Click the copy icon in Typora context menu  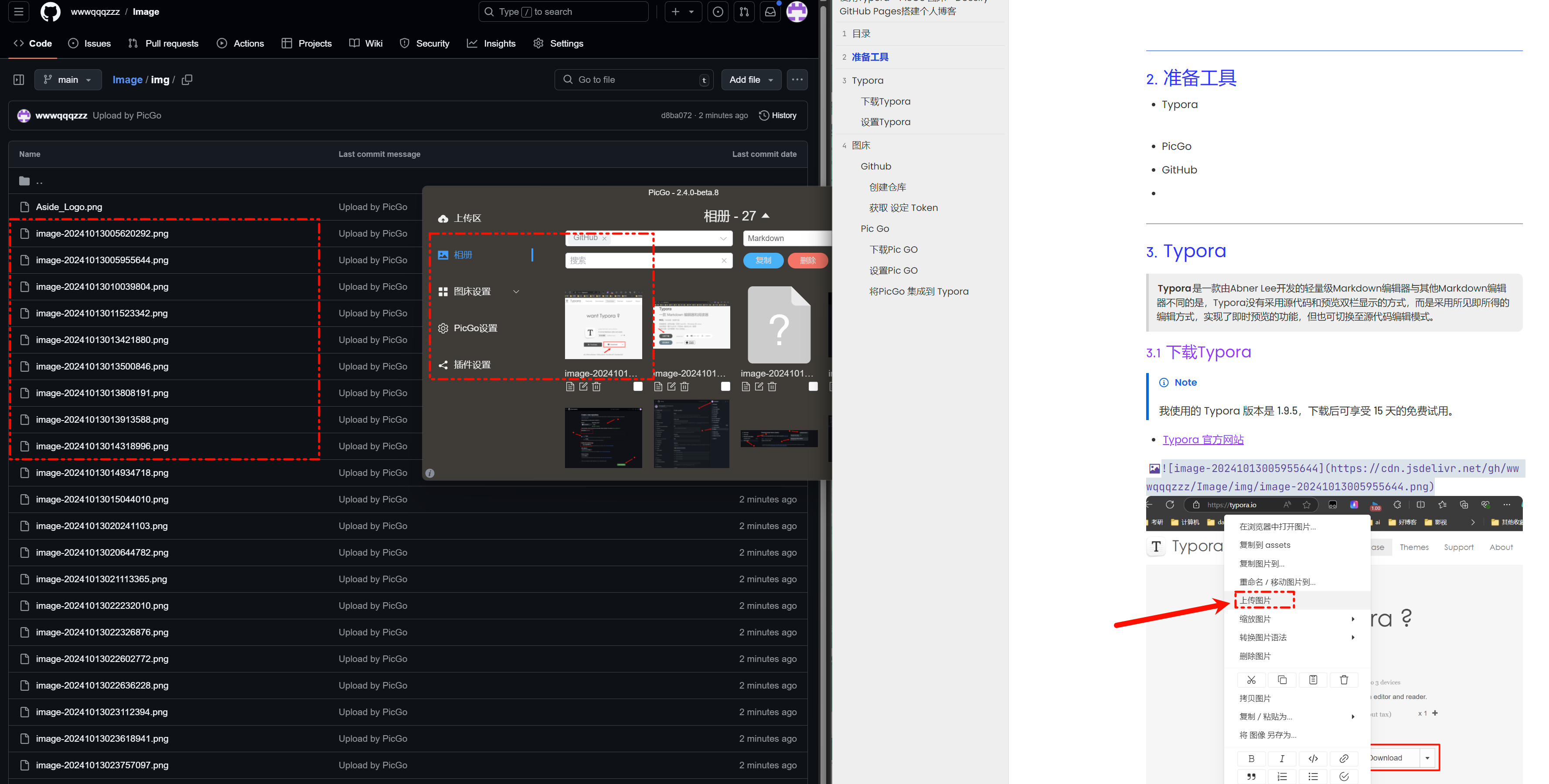coord(1282,679)
